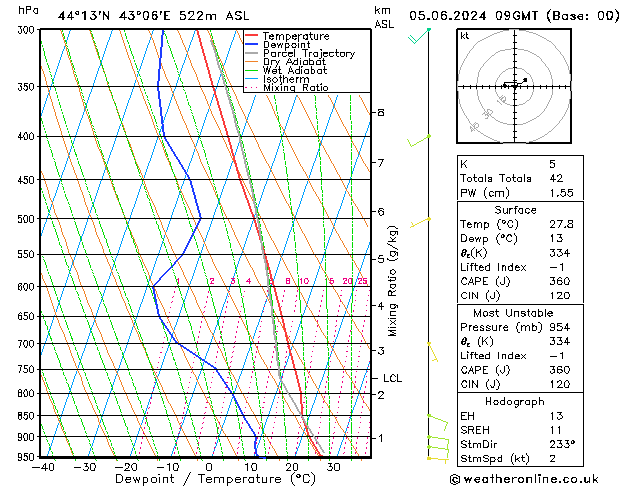Click the "Temperature" legend entry

296,36
